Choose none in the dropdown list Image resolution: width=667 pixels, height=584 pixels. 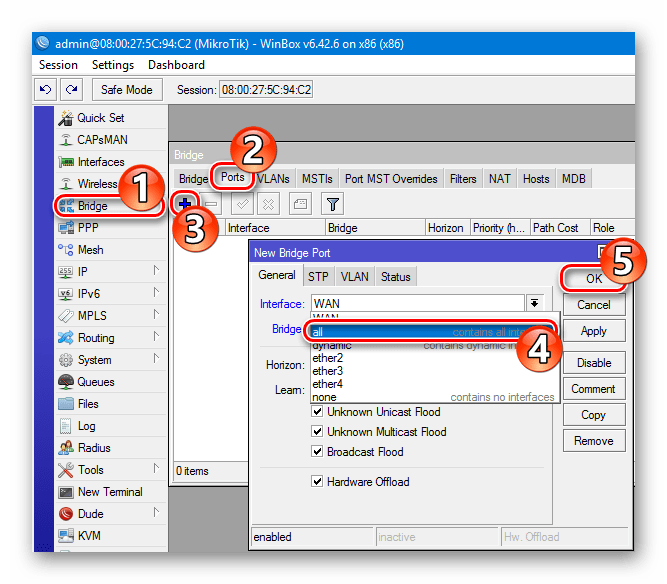[x=434, y=397]
